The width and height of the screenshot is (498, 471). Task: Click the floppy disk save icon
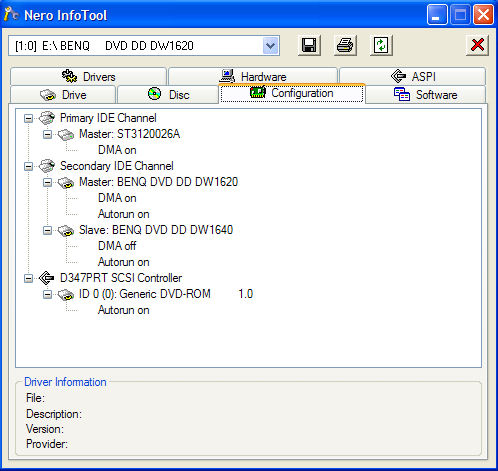click(309, 45)
